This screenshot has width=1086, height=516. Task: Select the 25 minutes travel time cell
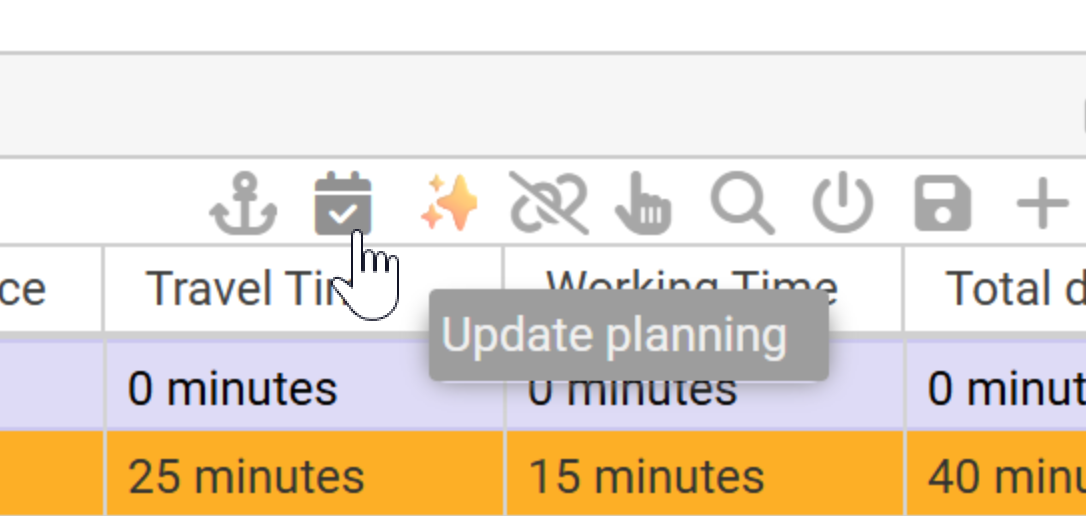246,477
